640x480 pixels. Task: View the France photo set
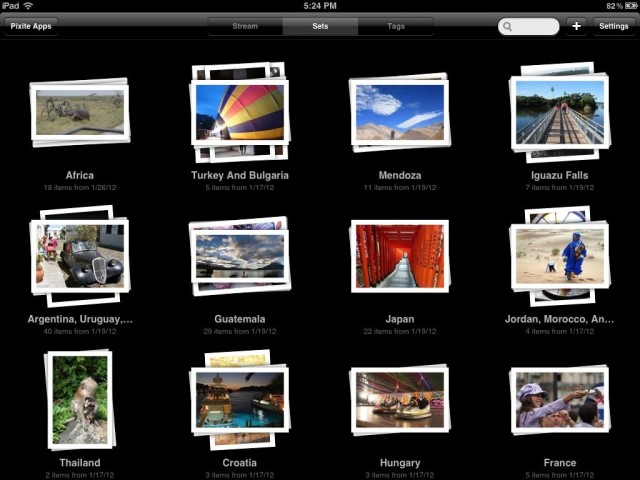click(559, 400)
